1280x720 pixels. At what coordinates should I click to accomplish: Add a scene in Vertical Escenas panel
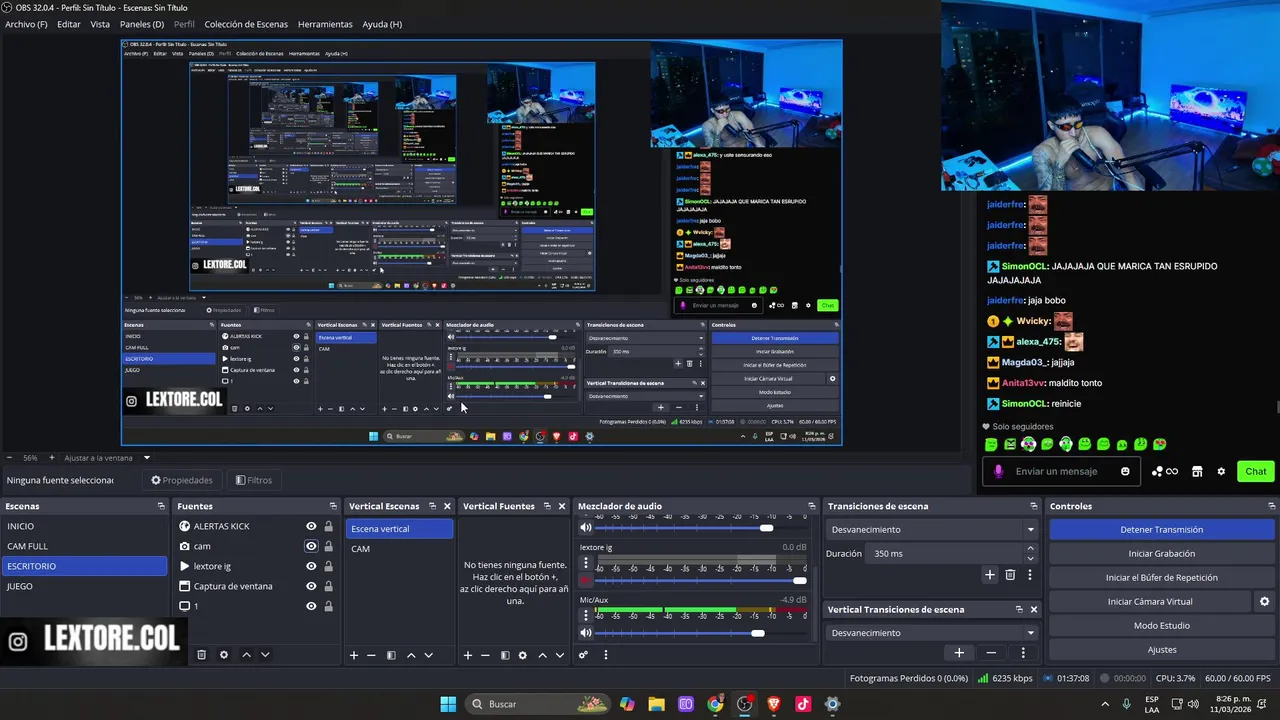tap(353, 655)
